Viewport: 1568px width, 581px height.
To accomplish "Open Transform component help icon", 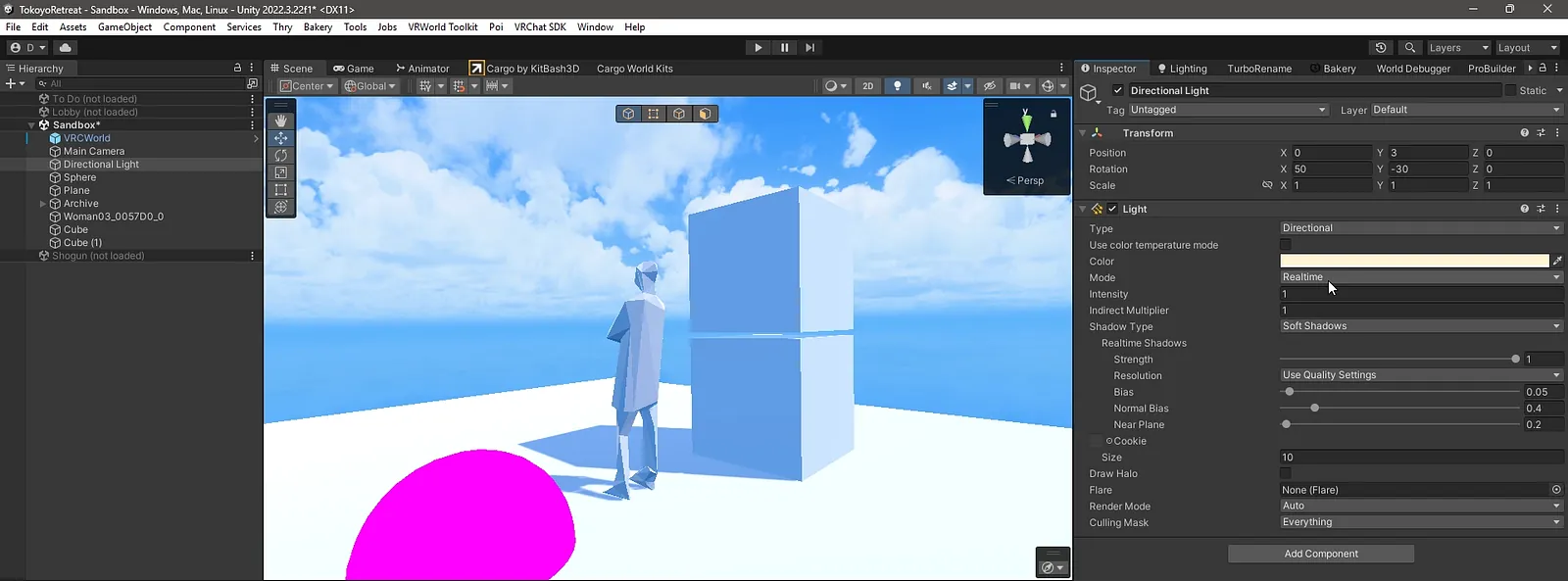I will pyautogui.click(x=1524, y=132).
